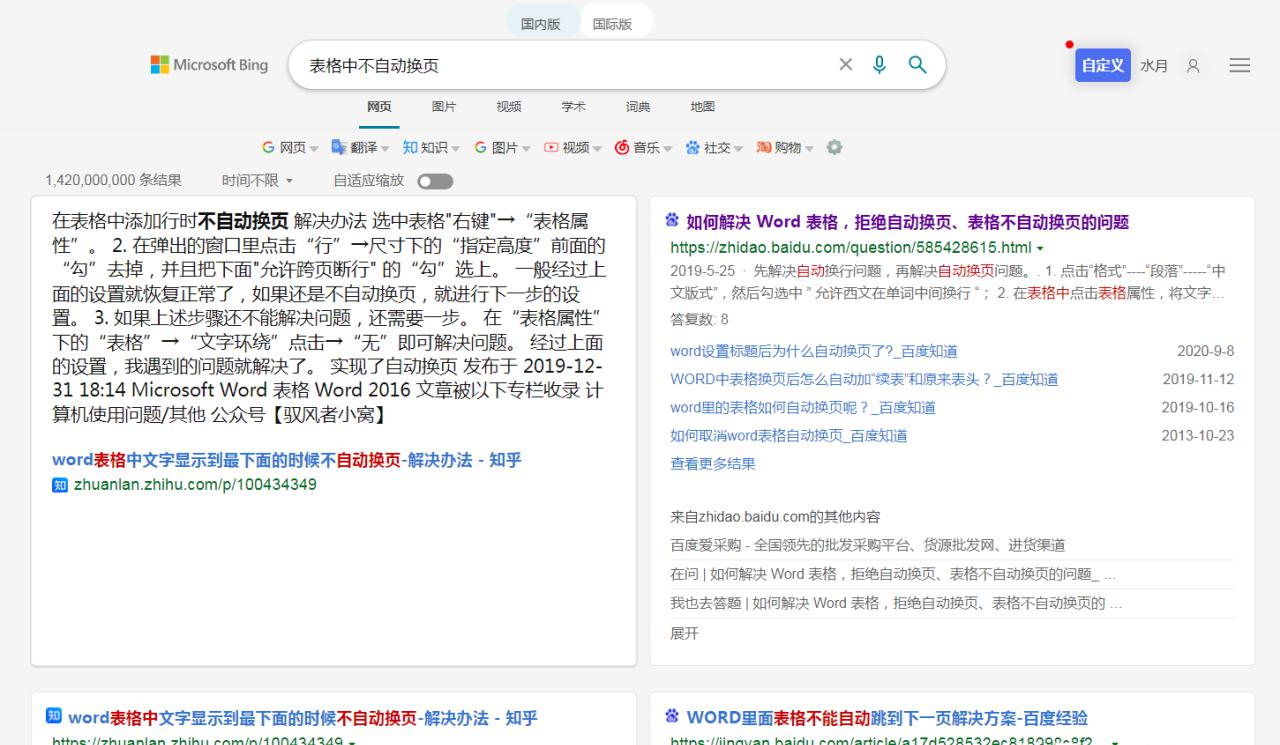
Task: Open word里的表格如何自动换页呢 link
Action: [x=803, y=407]
